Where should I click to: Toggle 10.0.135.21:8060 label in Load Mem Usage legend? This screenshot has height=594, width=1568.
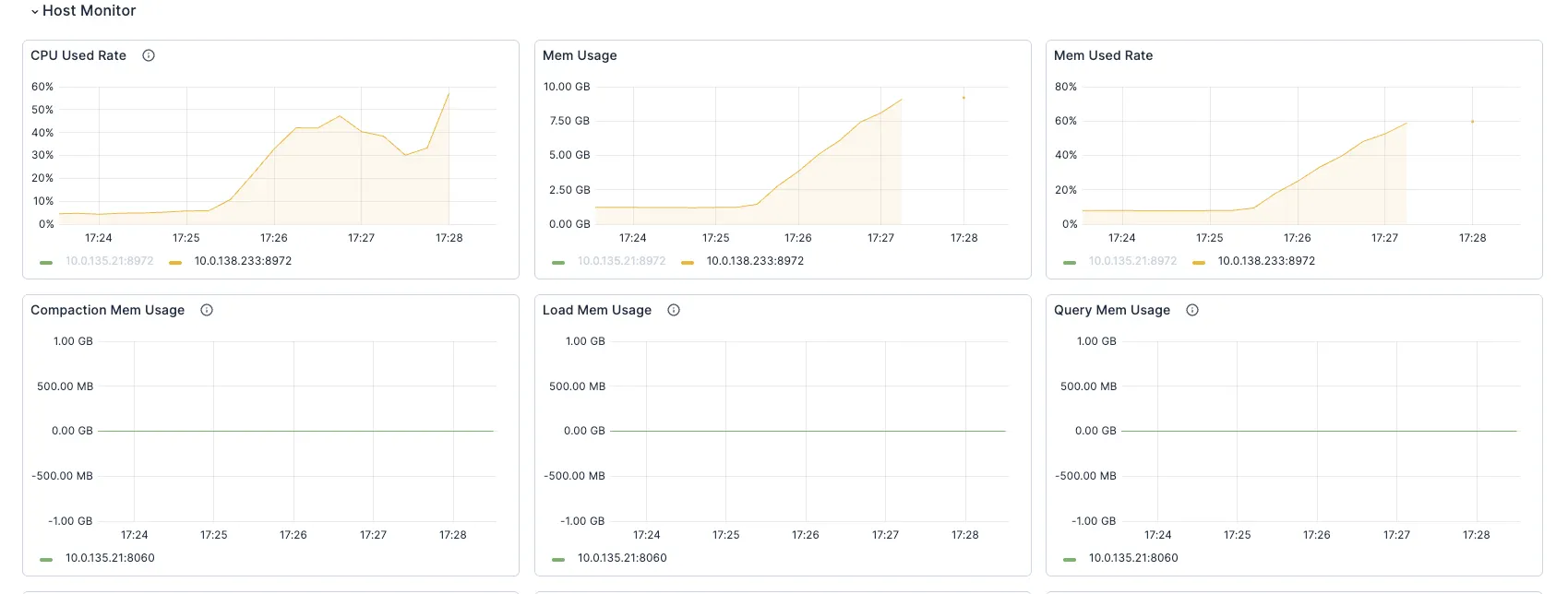click(622, 558)
